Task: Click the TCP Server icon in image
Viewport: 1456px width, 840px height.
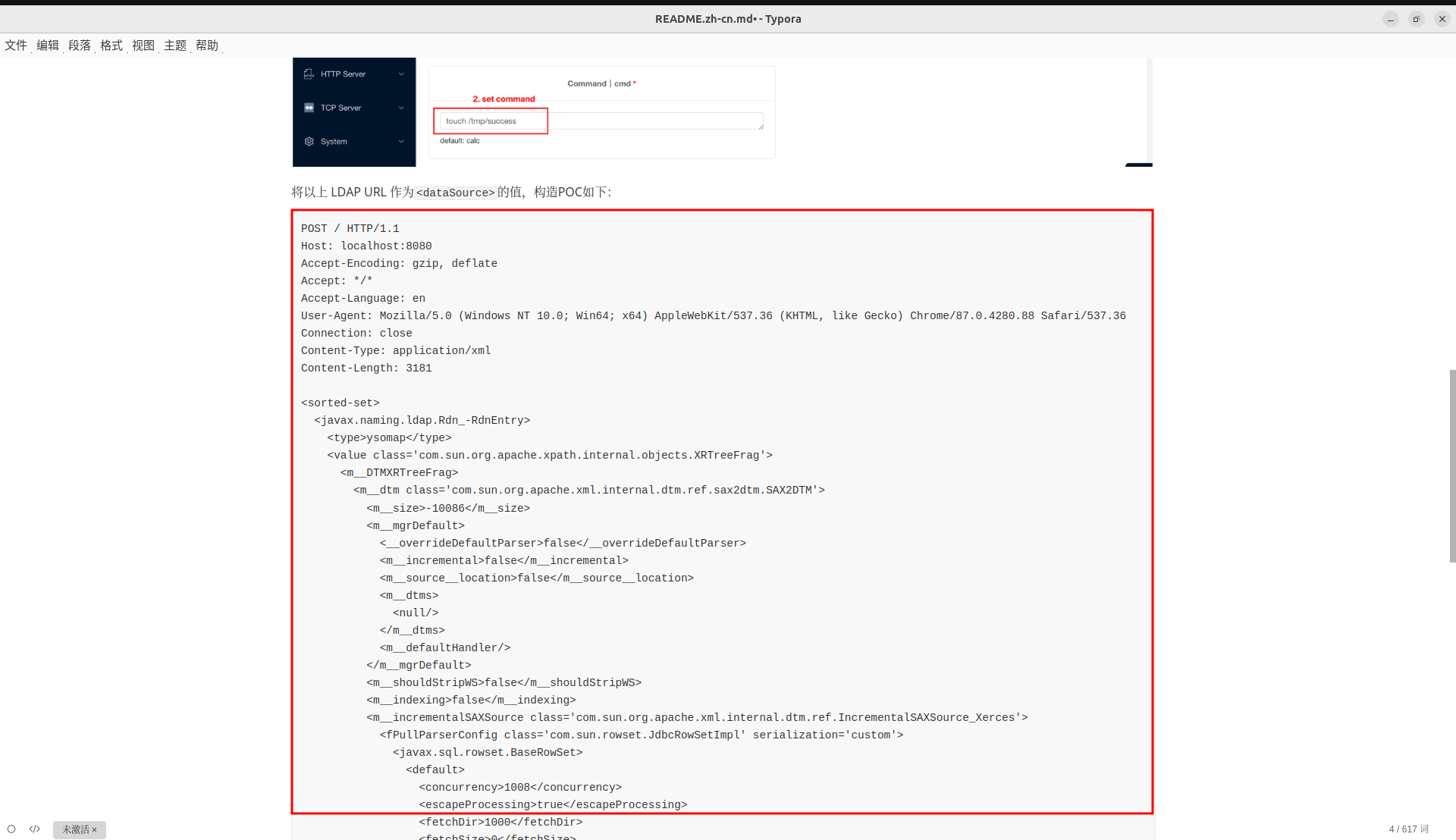Action: 309,108
